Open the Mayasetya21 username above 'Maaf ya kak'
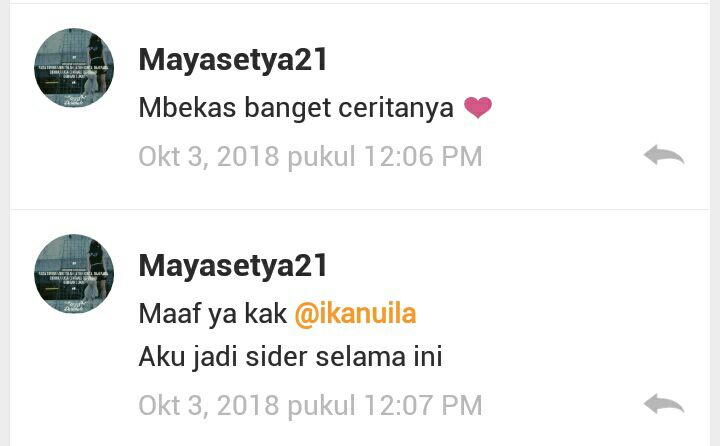This screenshot has height=446, width=720. [233, 266]
